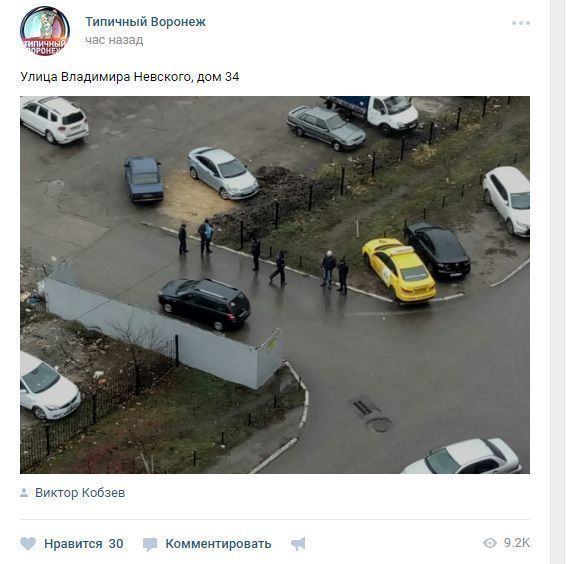Click the eye views icon
The height and width of the screenshot is (564, 566).
tap(490, 543)
